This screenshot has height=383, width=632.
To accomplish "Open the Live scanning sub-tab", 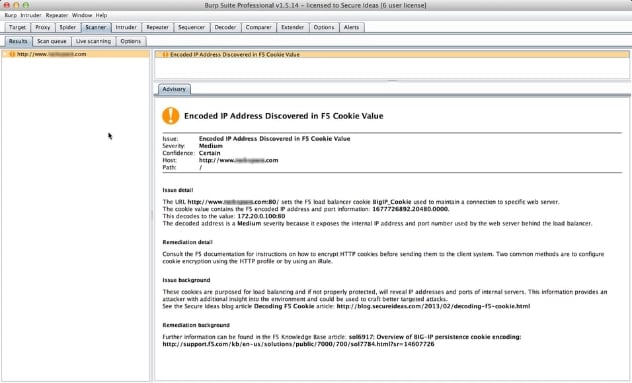I will 93,41.
